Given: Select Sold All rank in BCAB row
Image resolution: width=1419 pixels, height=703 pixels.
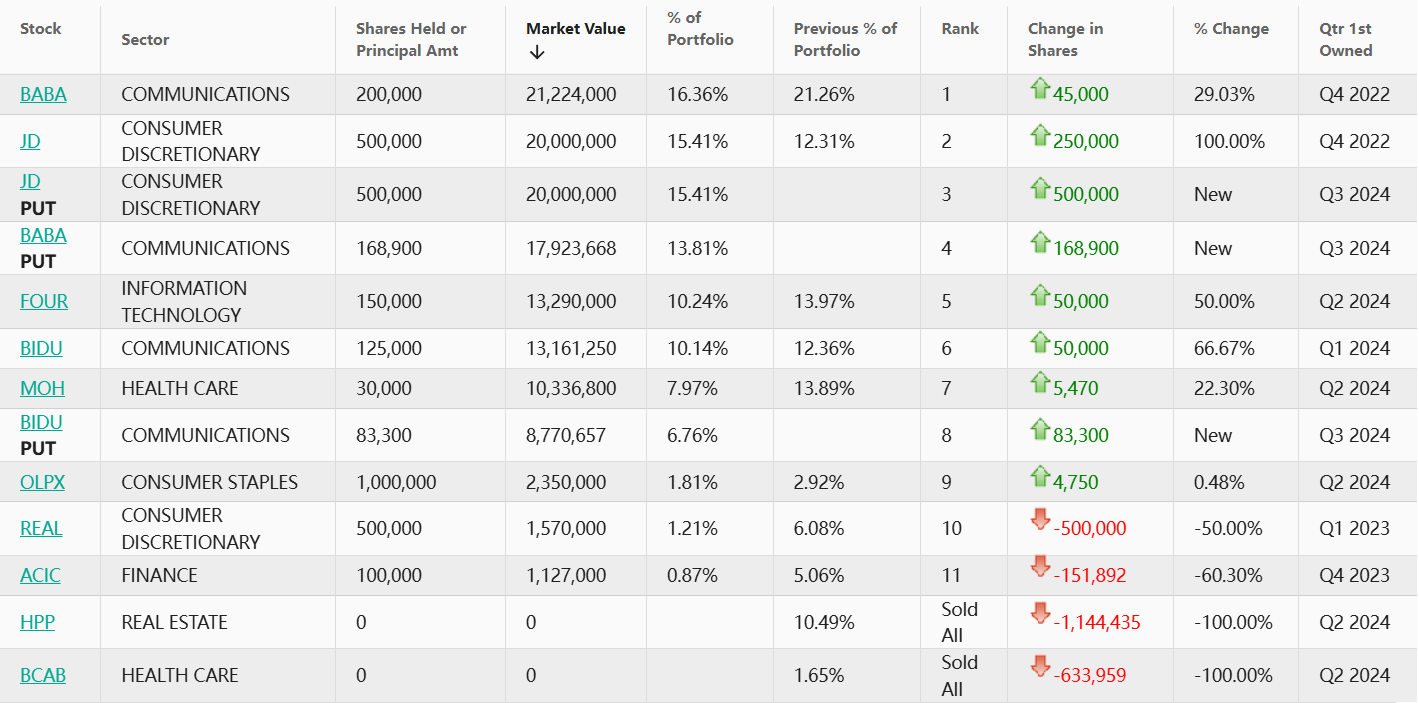Looking at the screenshot, I should tap(960, 675).
